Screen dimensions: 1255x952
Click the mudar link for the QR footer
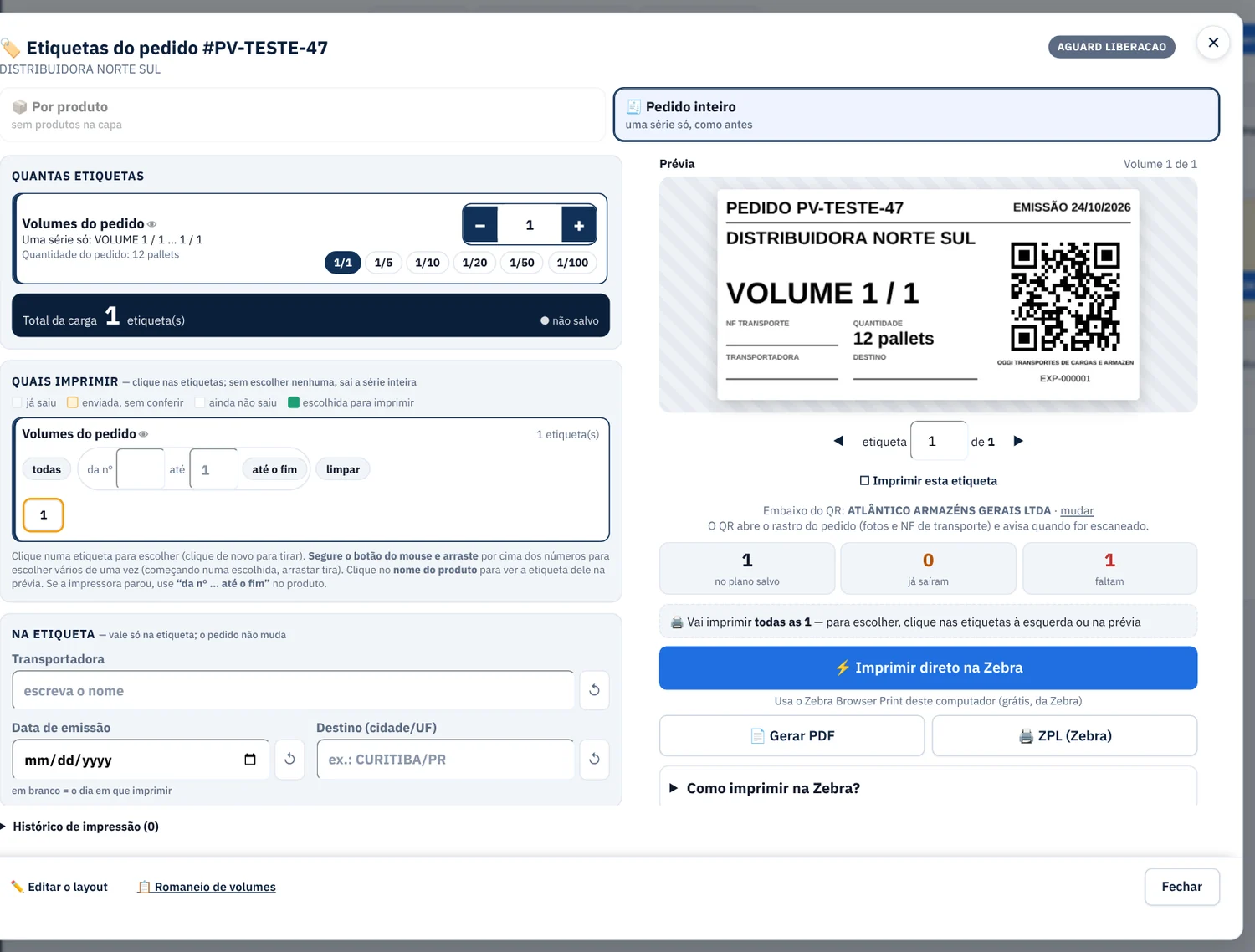(x=1077, y=511)
